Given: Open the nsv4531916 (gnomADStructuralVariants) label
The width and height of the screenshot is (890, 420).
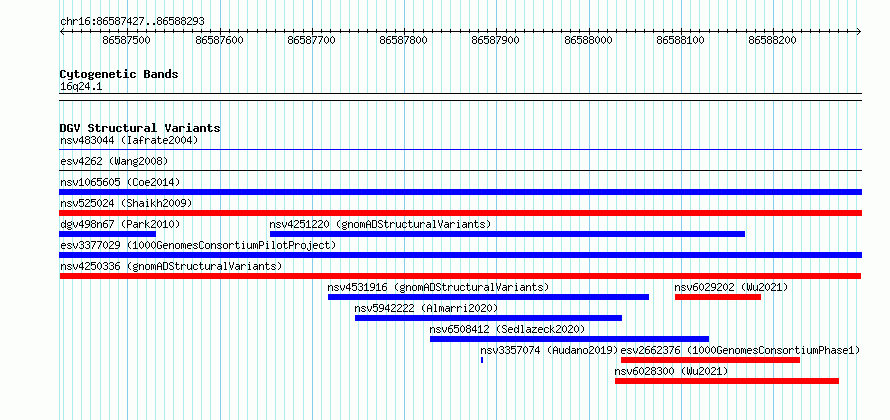Looking at the screenshot, I should pos(438,287).
